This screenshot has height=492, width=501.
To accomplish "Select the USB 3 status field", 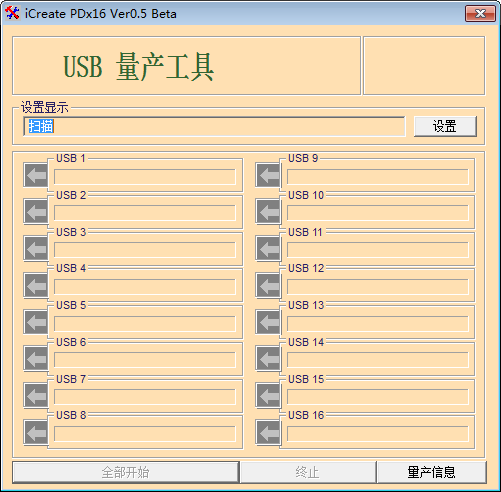I will point(145,250).
